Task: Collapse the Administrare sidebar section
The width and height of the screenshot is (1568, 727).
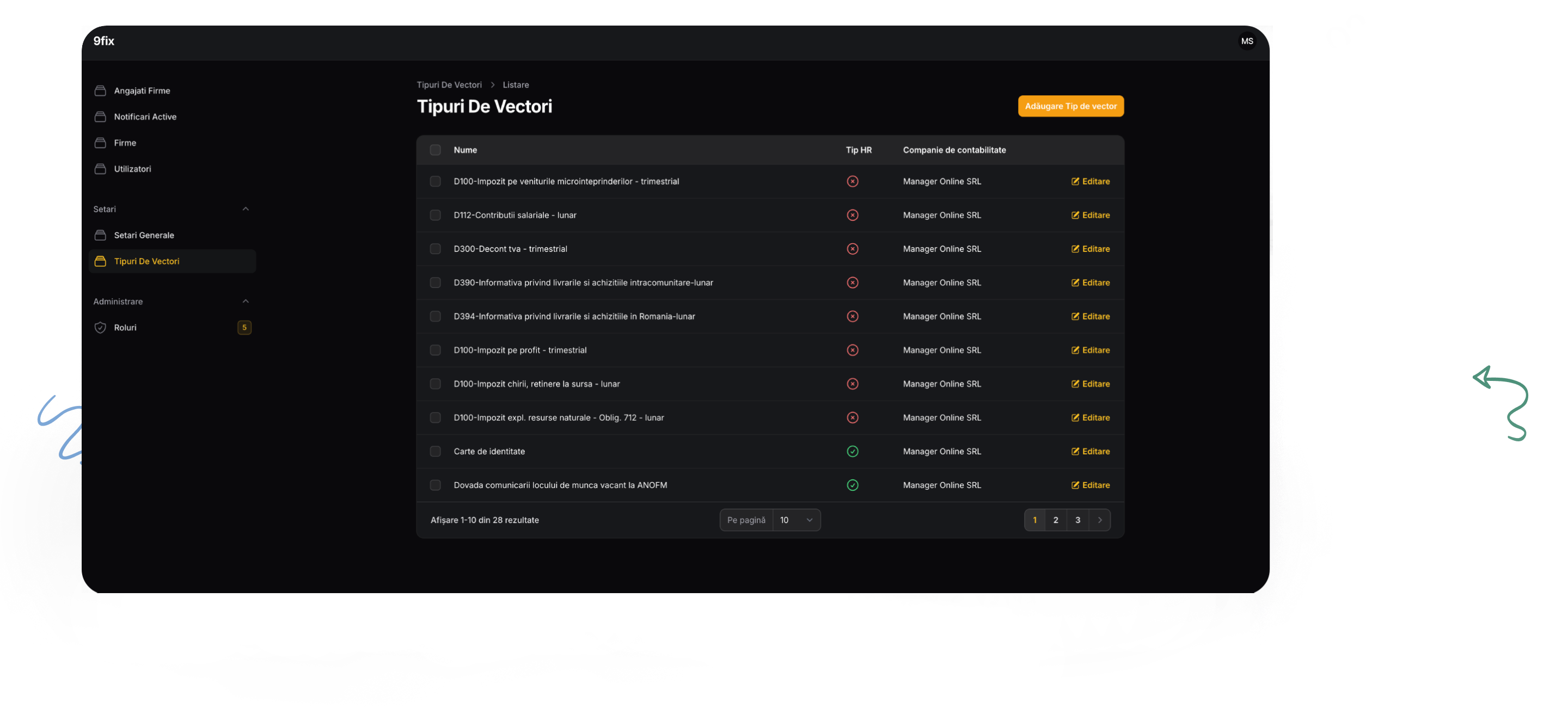Action: pyautogui.click(x=246, y=302)
